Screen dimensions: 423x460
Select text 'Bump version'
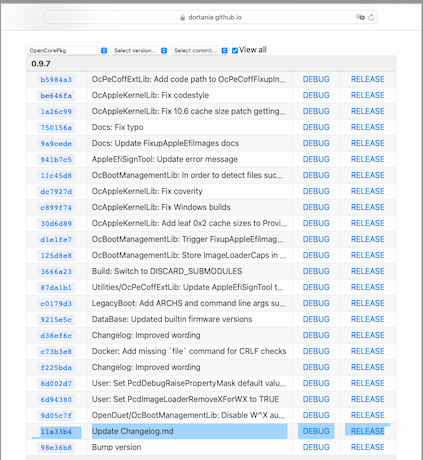[x=116, y=447]
